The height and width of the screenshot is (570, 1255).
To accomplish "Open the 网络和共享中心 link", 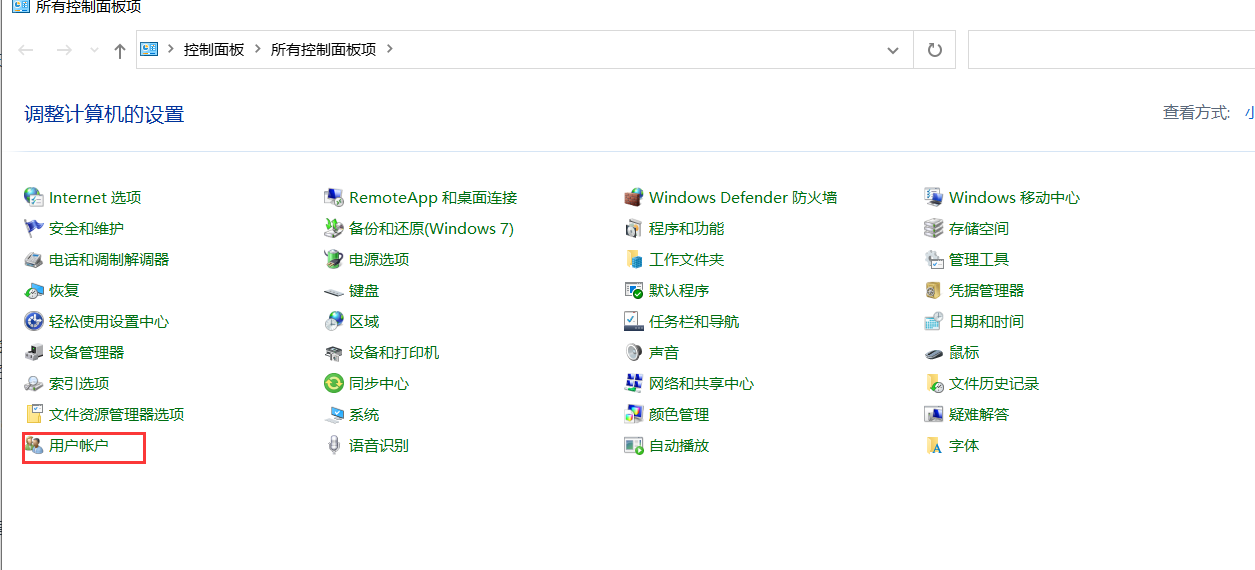I will 701,383.
